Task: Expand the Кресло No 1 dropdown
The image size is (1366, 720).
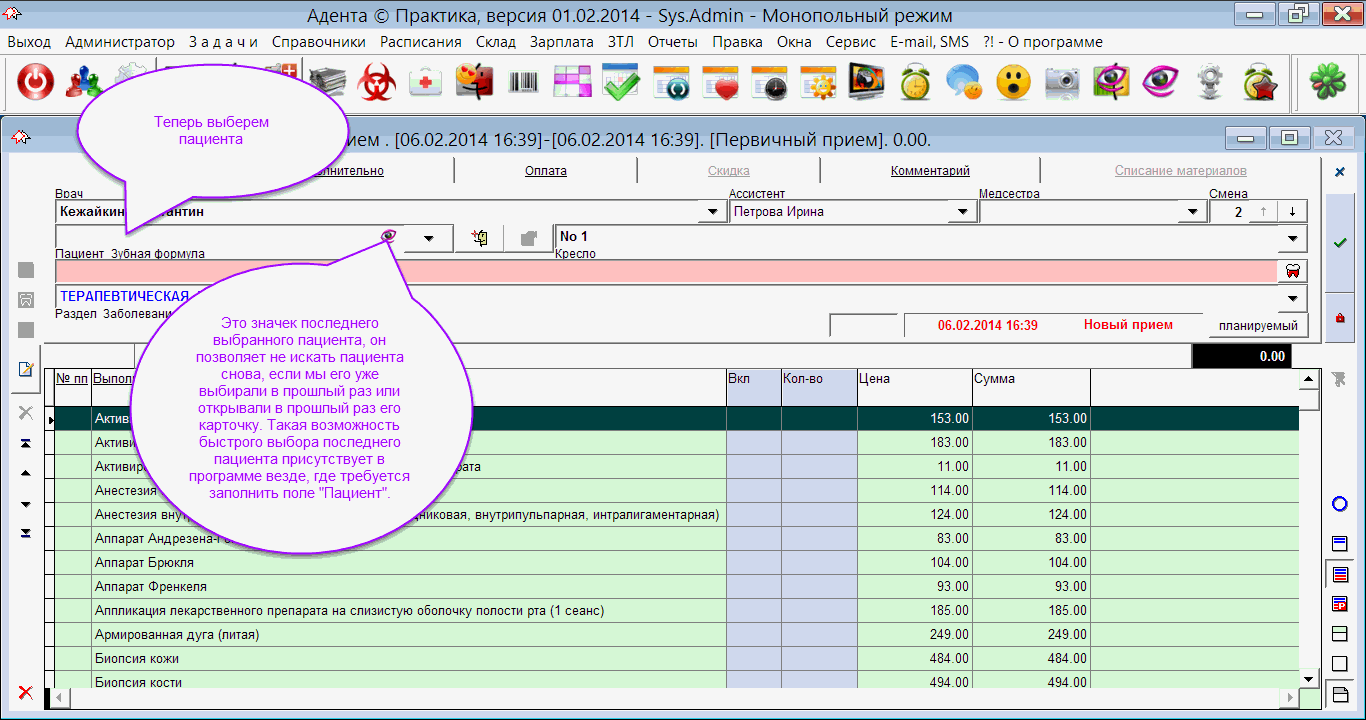Action: click(x=1293, y=238)
